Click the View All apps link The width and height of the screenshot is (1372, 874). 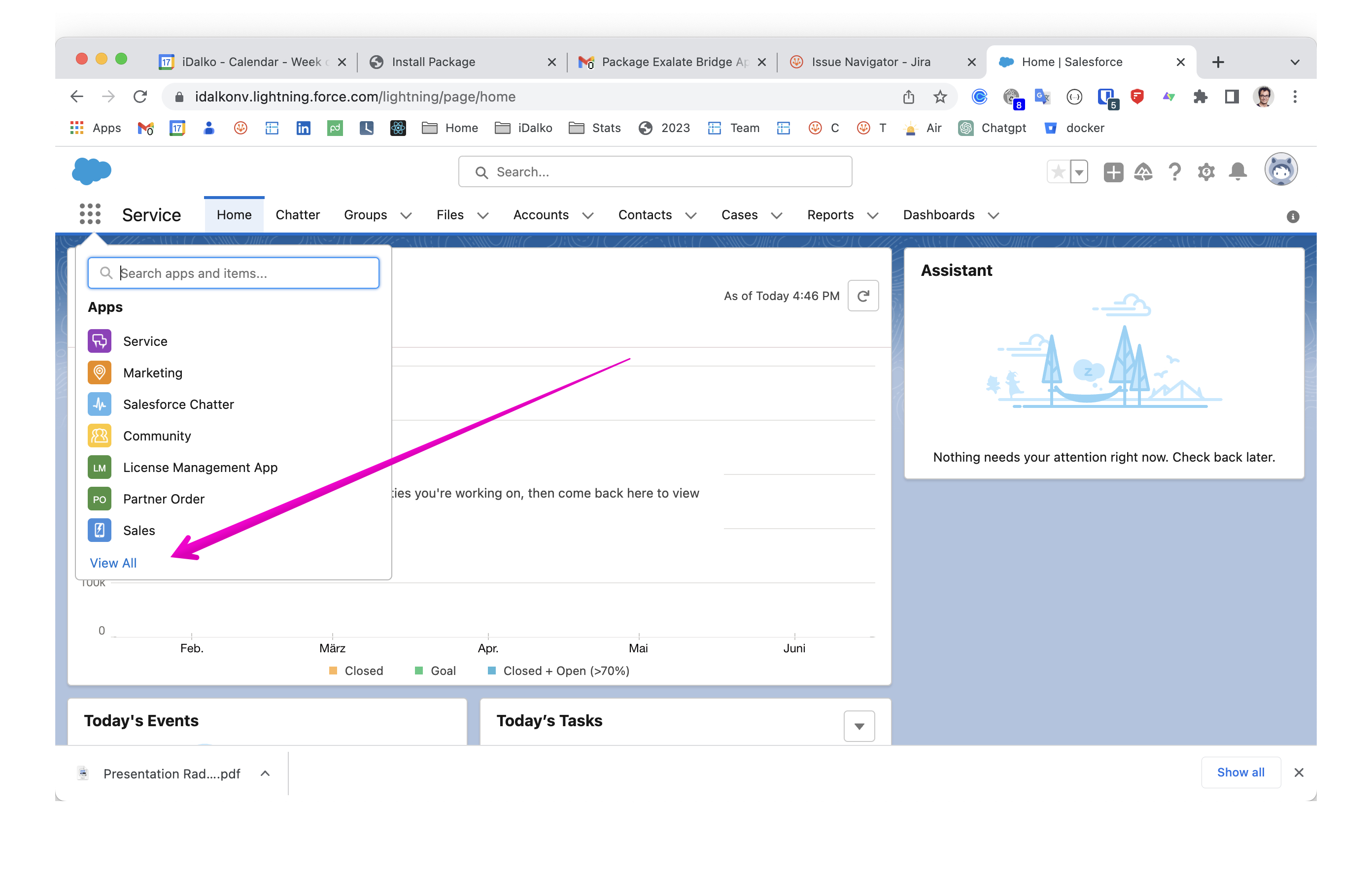click(x=113, y=563)
